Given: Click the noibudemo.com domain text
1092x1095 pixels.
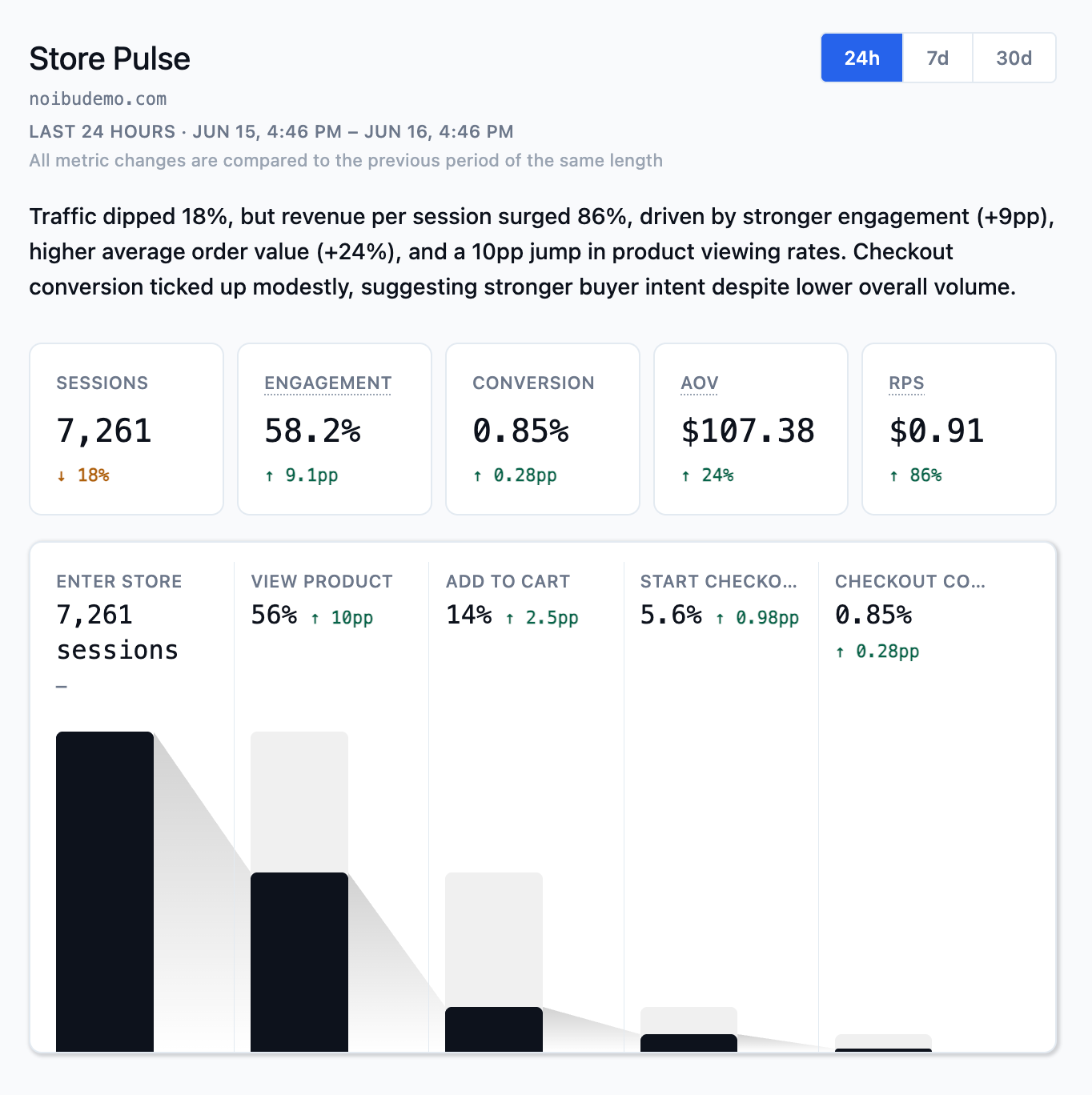Looking at the screenshot, I should coord(98,99).
